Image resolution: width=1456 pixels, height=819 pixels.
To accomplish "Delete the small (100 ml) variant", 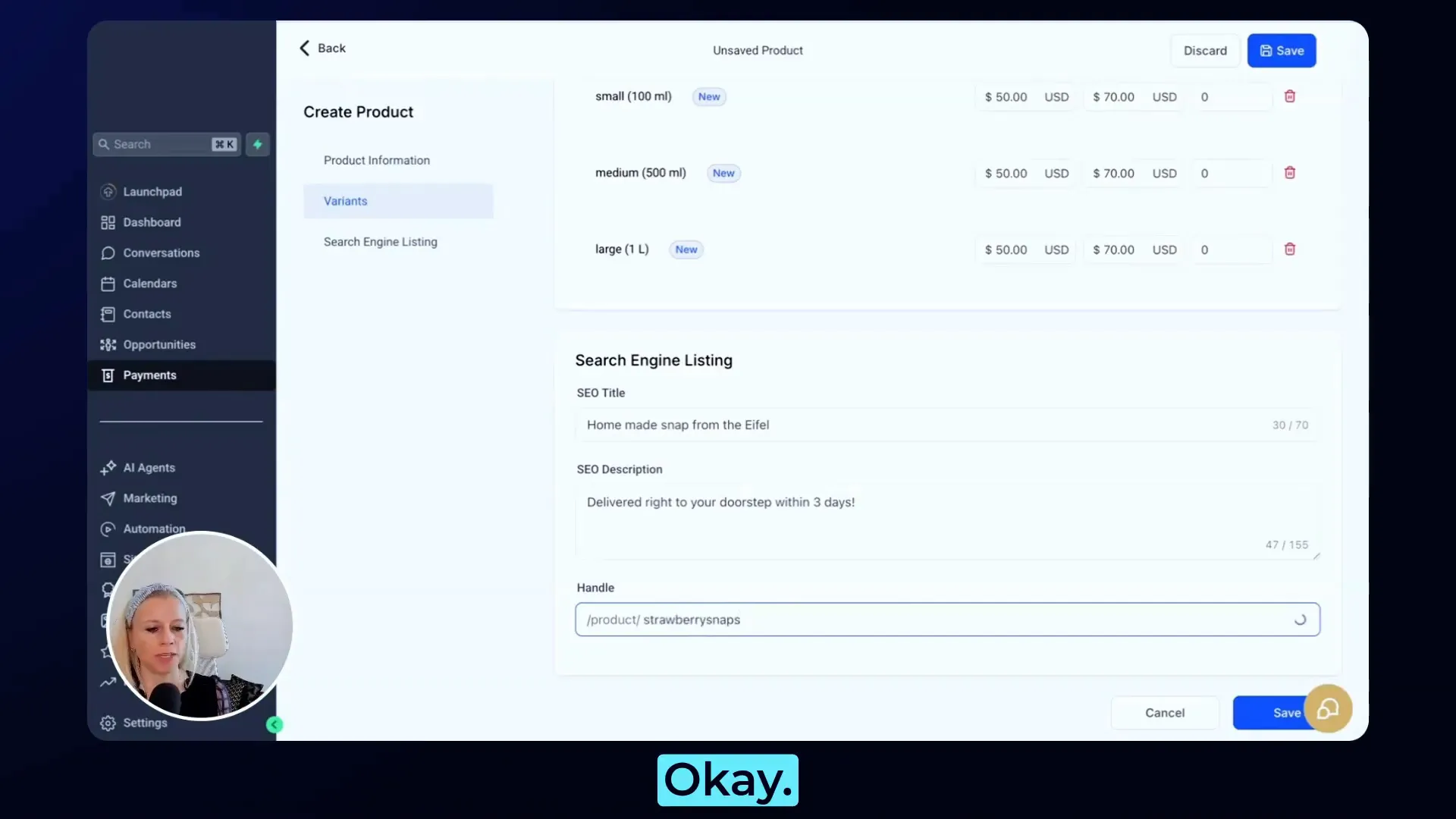I will click(1289, 96).
